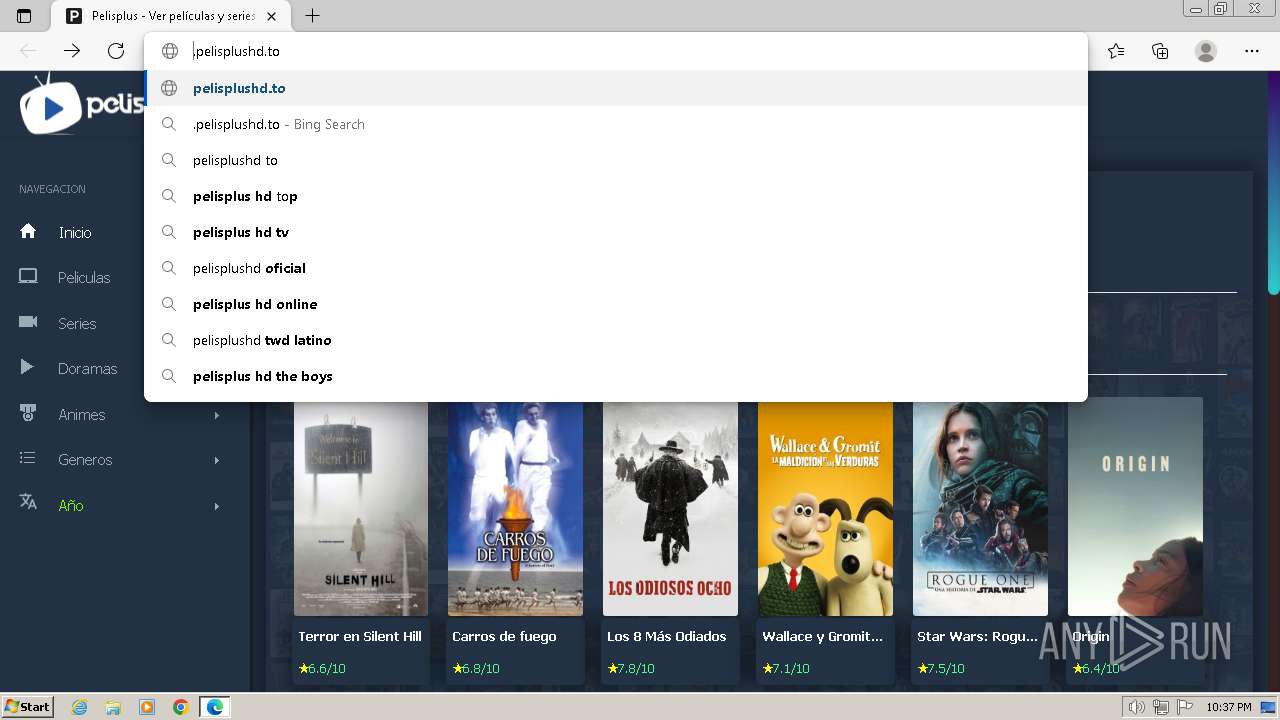This screenshot has width=1280, height=720.
Task: Click 'Wallace y Gromit...' title
Action: click(823, 636)
